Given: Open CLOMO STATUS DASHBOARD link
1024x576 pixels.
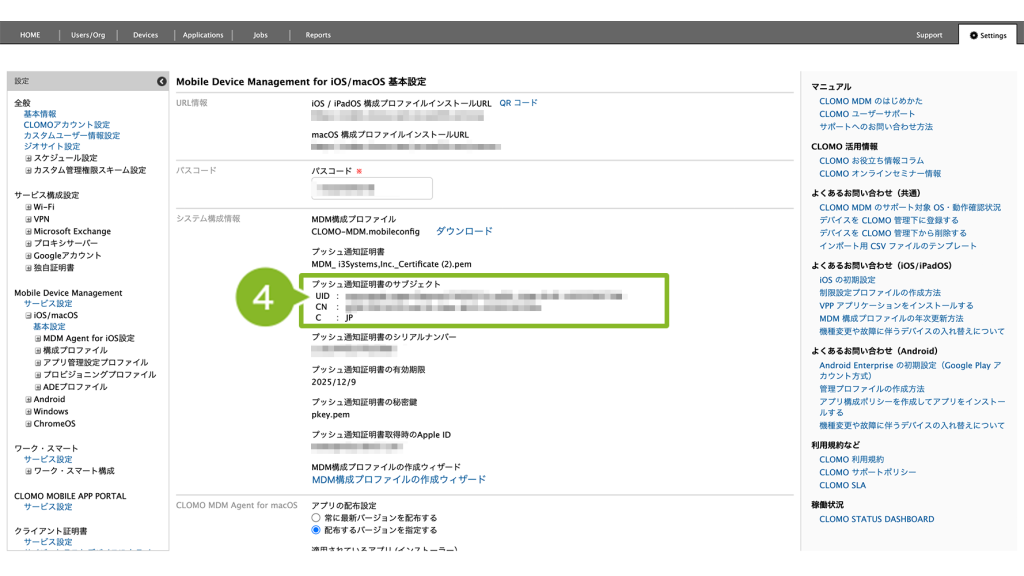Looking at the screenshot, I should pos(876,519).
